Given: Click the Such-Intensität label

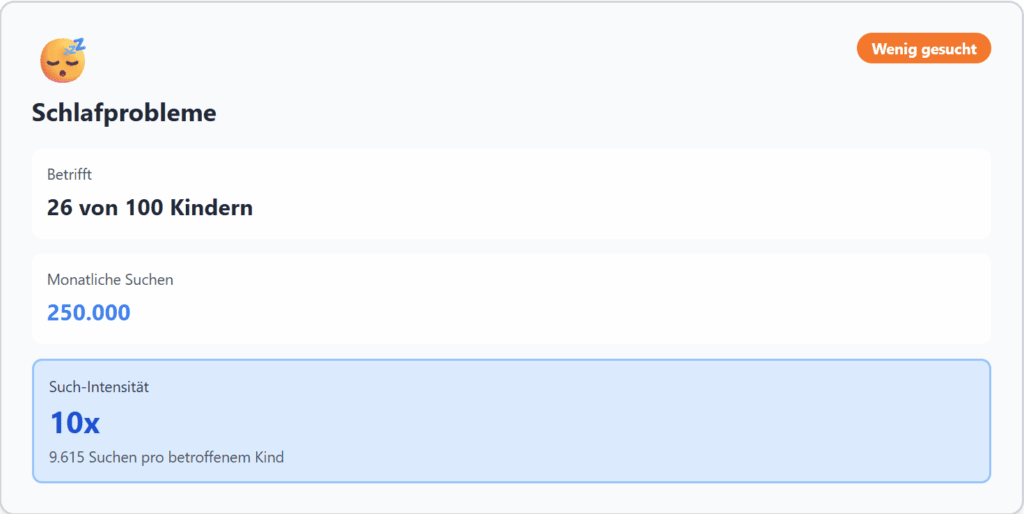Looking at the screenshot, I should click(99, 386).
